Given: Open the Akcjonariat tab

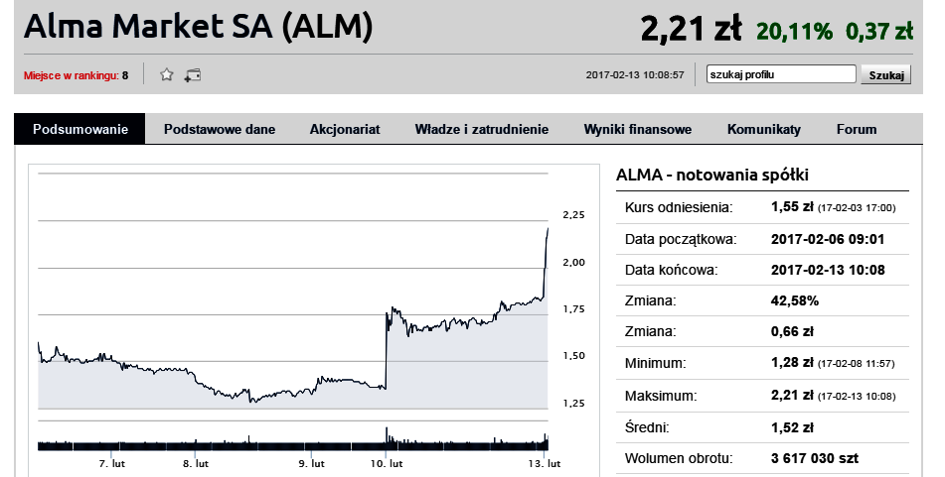Looking at the screenshot, I should [345, 129].
